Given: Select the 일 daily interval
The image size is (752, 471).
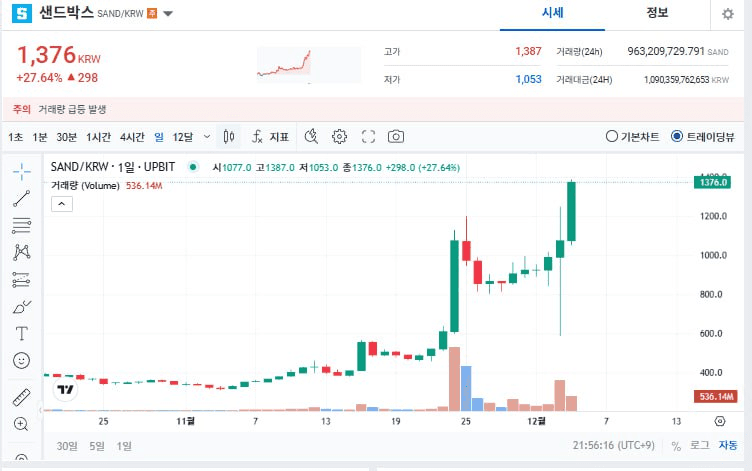Looking at the screenshot, I should 159,137.
